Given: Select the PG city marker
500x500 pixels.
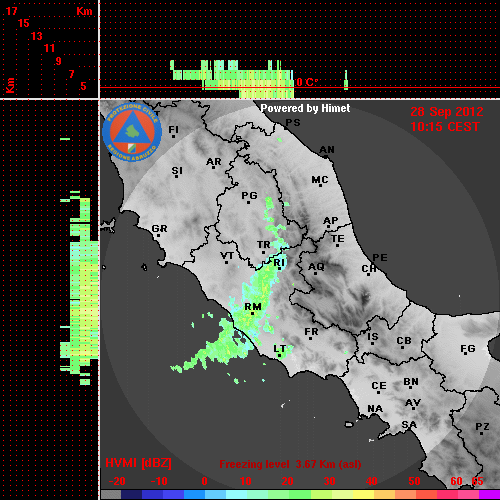Looking at the screenshot, I should [248, 203].
